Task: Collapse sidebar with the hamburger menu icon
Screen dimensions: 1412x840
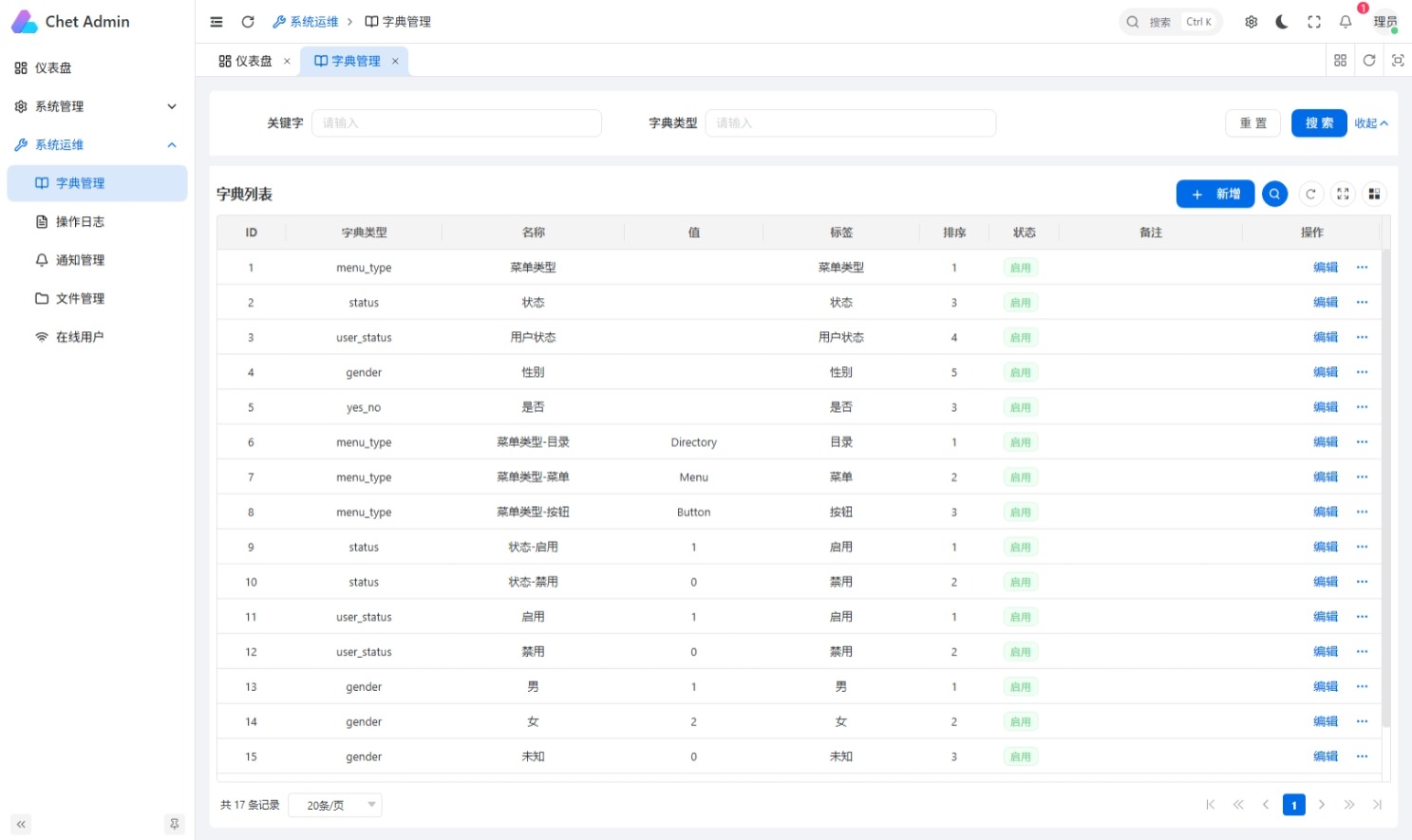Action: point(217,22)
